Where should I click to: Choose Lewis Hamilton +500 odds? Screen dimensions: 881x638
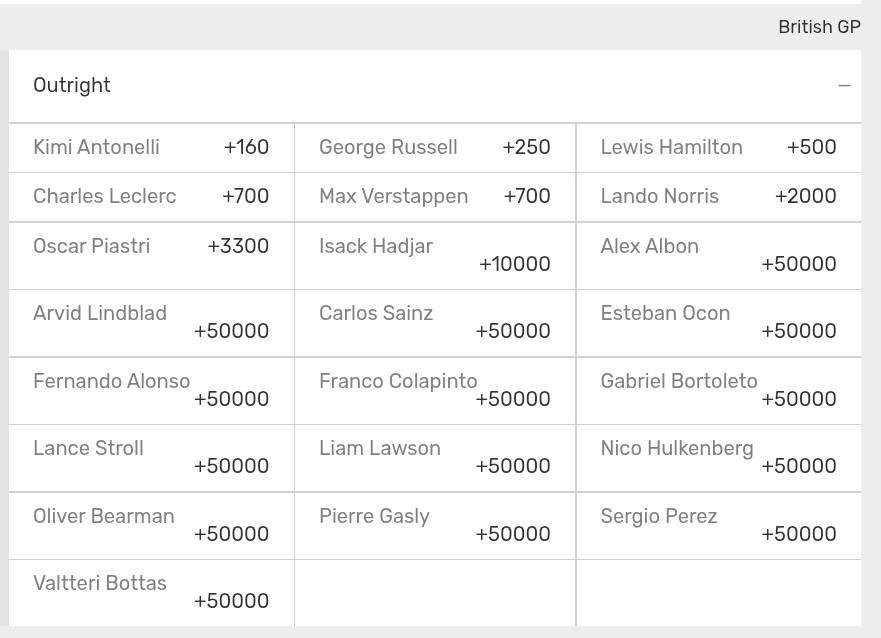tap(719, 148)
